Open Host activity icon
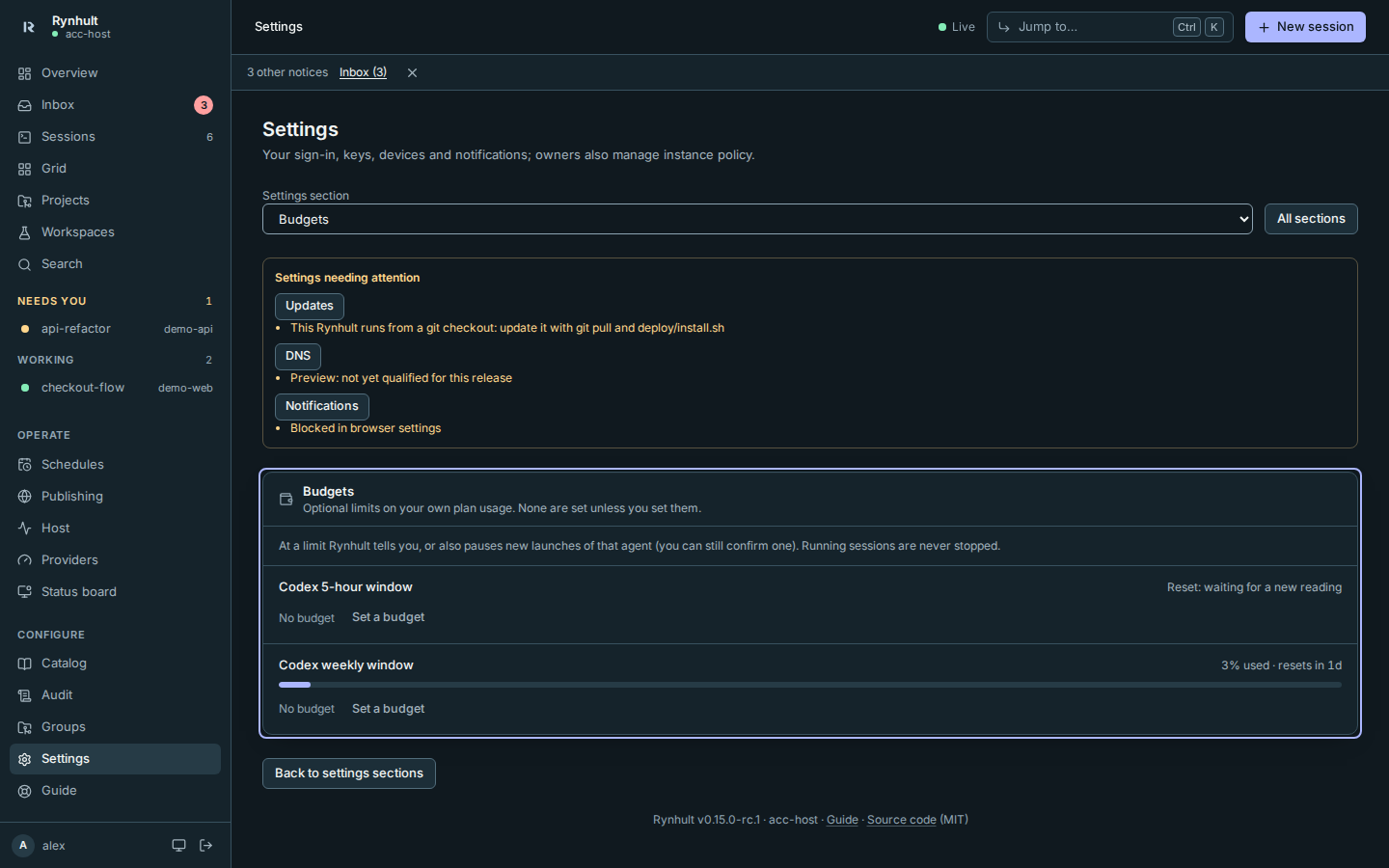Image resolution: width=1389 pixels, height=868 pixels. tap(25, 529)
